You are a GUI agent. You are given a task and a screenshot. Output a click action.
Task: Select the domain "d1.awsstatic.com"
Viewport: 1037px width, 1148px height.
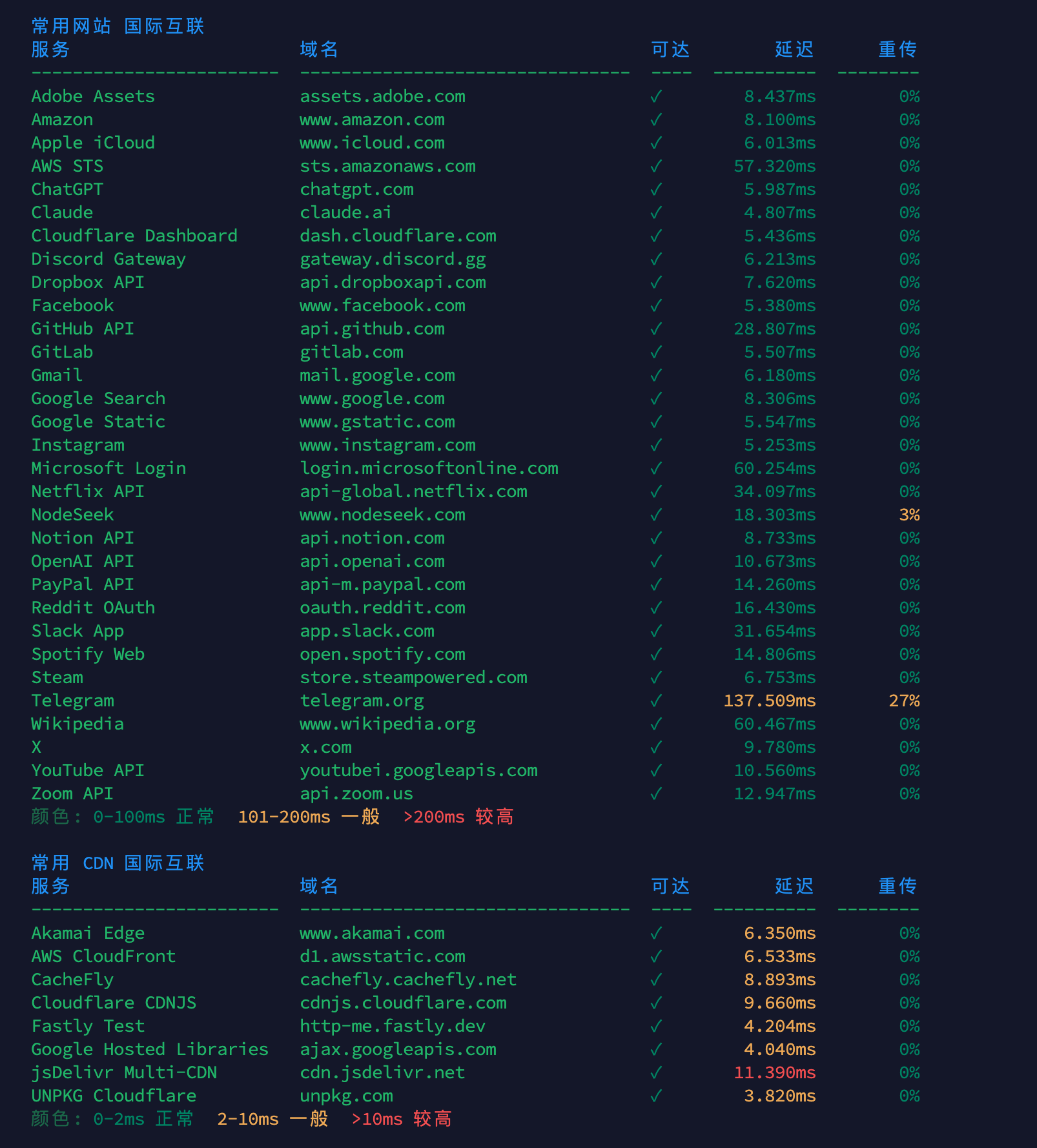coord(383,956)
